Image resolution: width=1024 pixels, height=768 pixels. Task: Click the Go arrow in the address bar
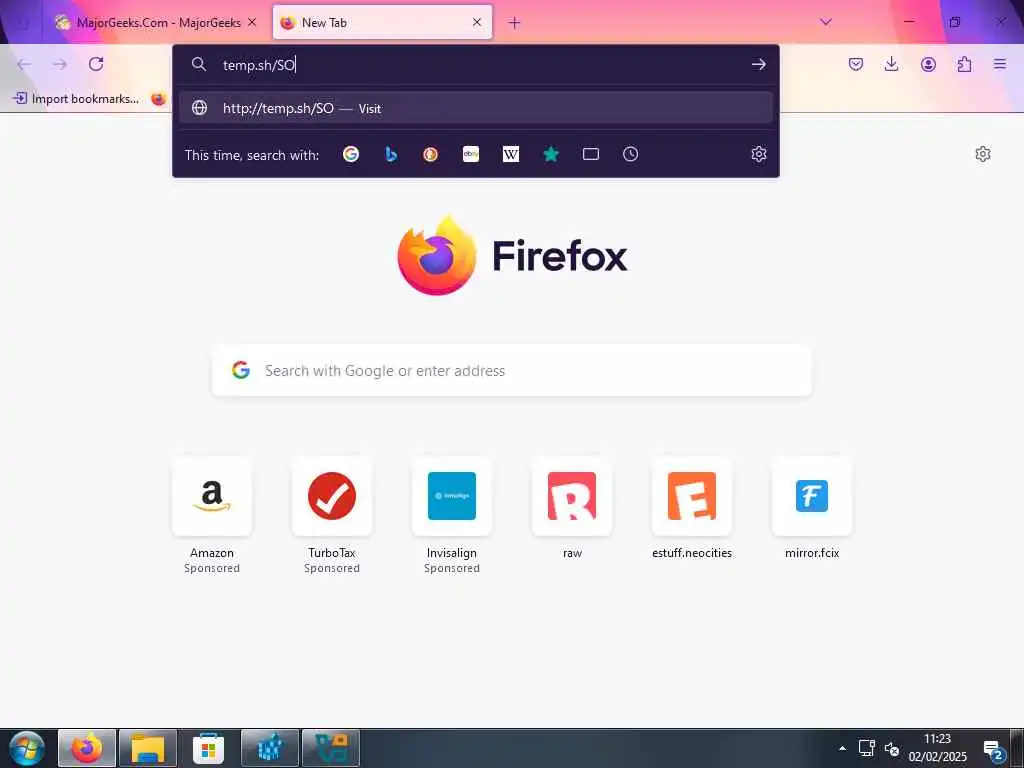pos(758,64)
